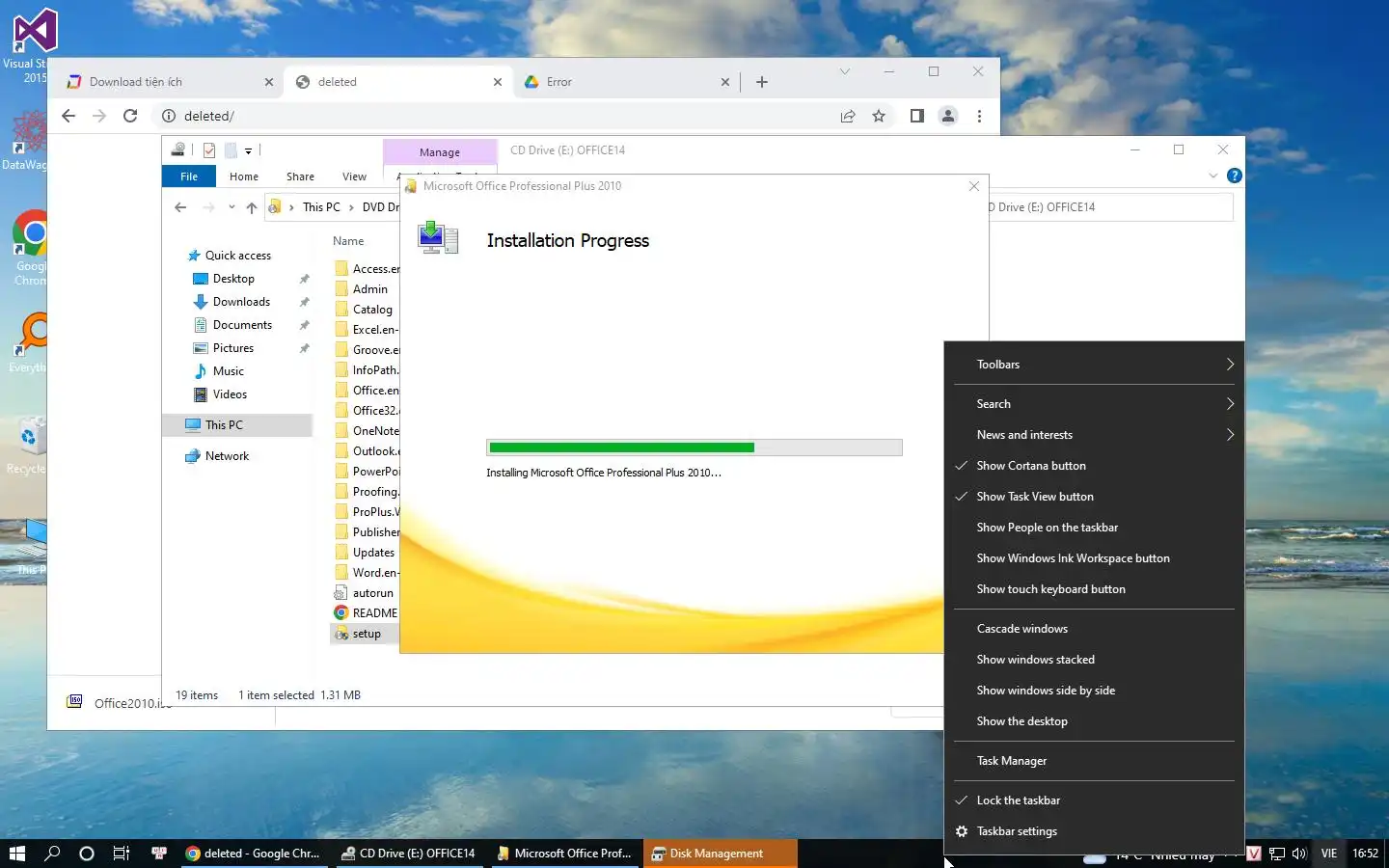Click the Office installation progress bar

tap(694, 448)
